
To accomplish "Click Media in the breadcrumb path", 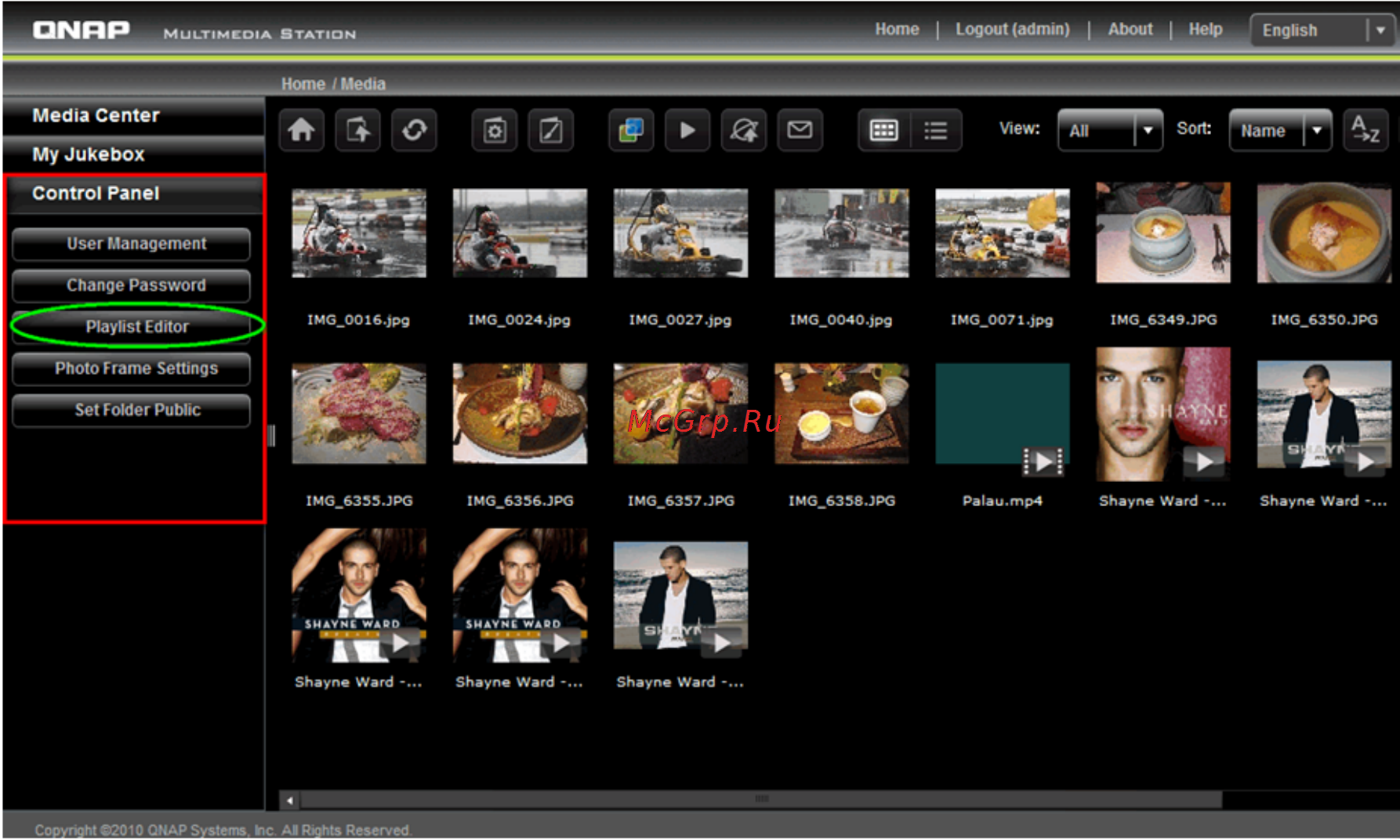I will [x=363, y=84].
